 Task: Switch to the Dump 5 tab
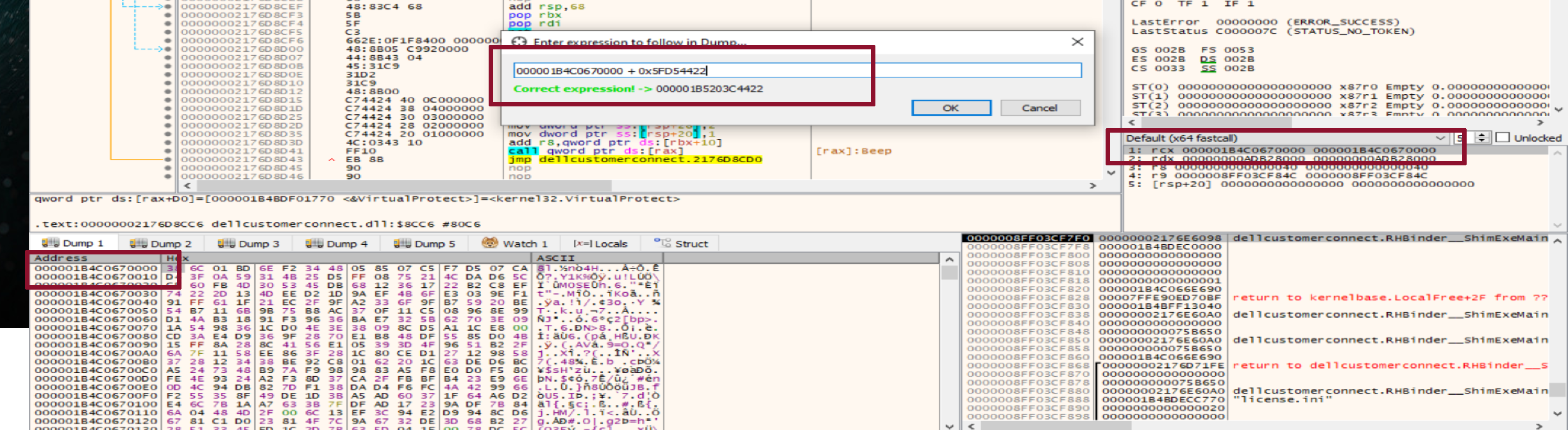[x=425, y=244]
